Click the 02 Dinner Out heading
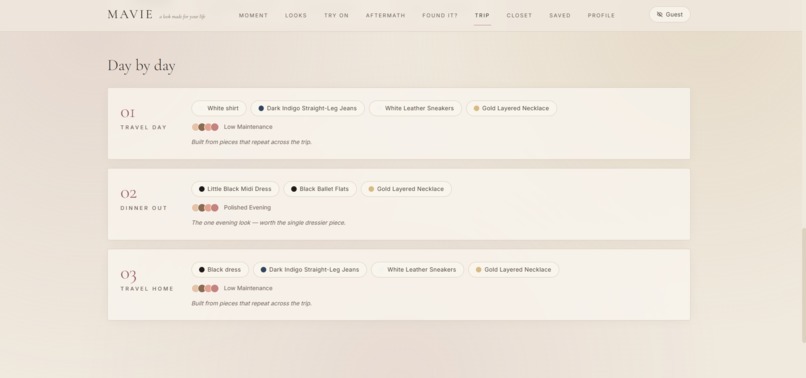 point(144,200)
